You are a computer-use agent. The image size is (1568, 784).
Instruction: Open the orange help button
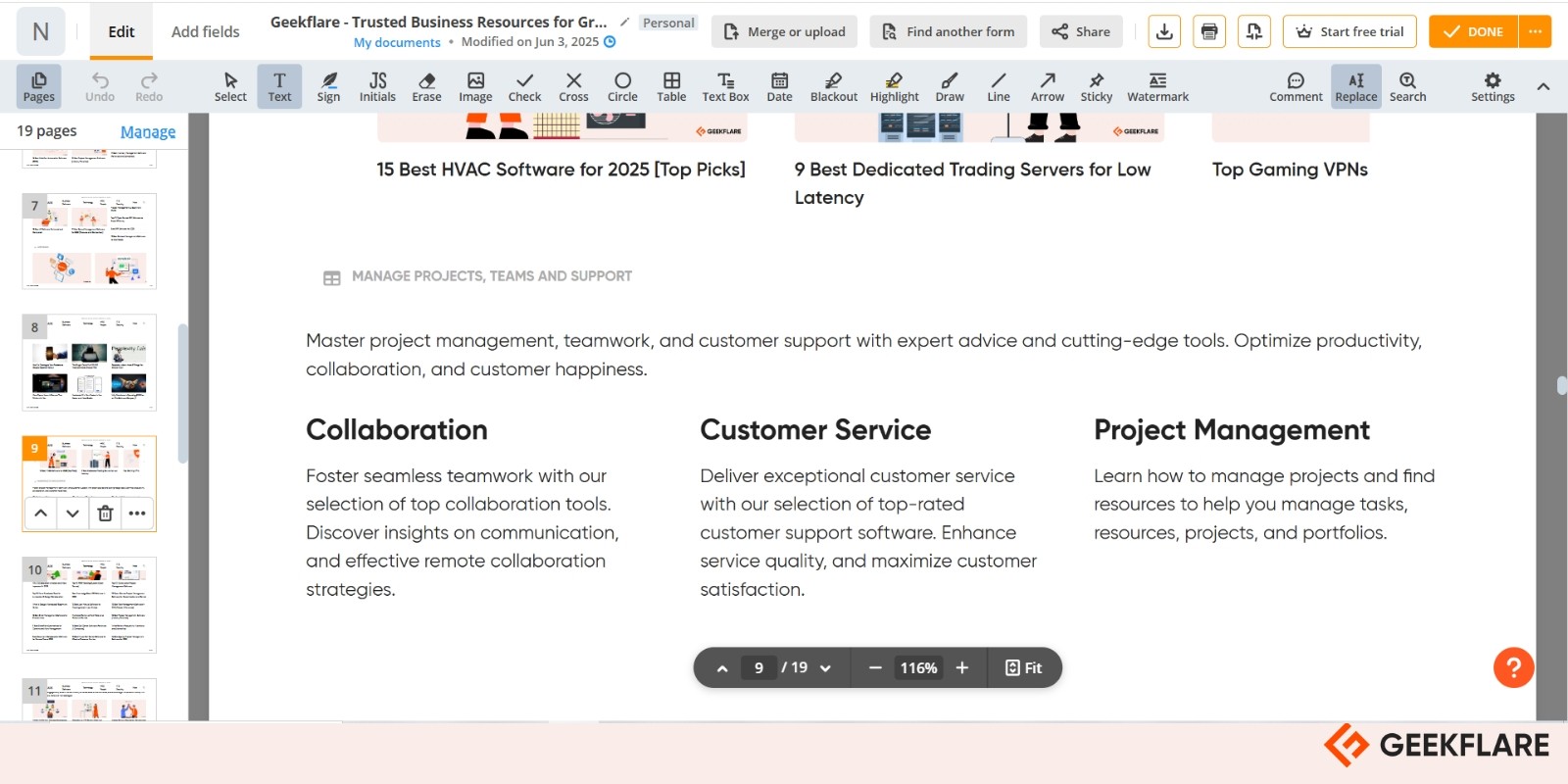coord(1513,668)
